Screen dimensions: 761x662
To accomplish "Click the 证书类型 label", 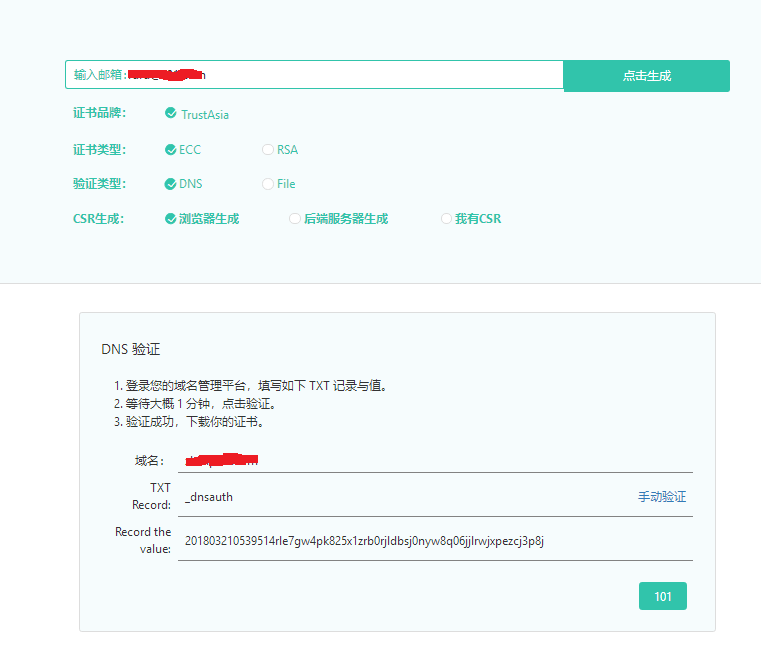I will [99, 150].
